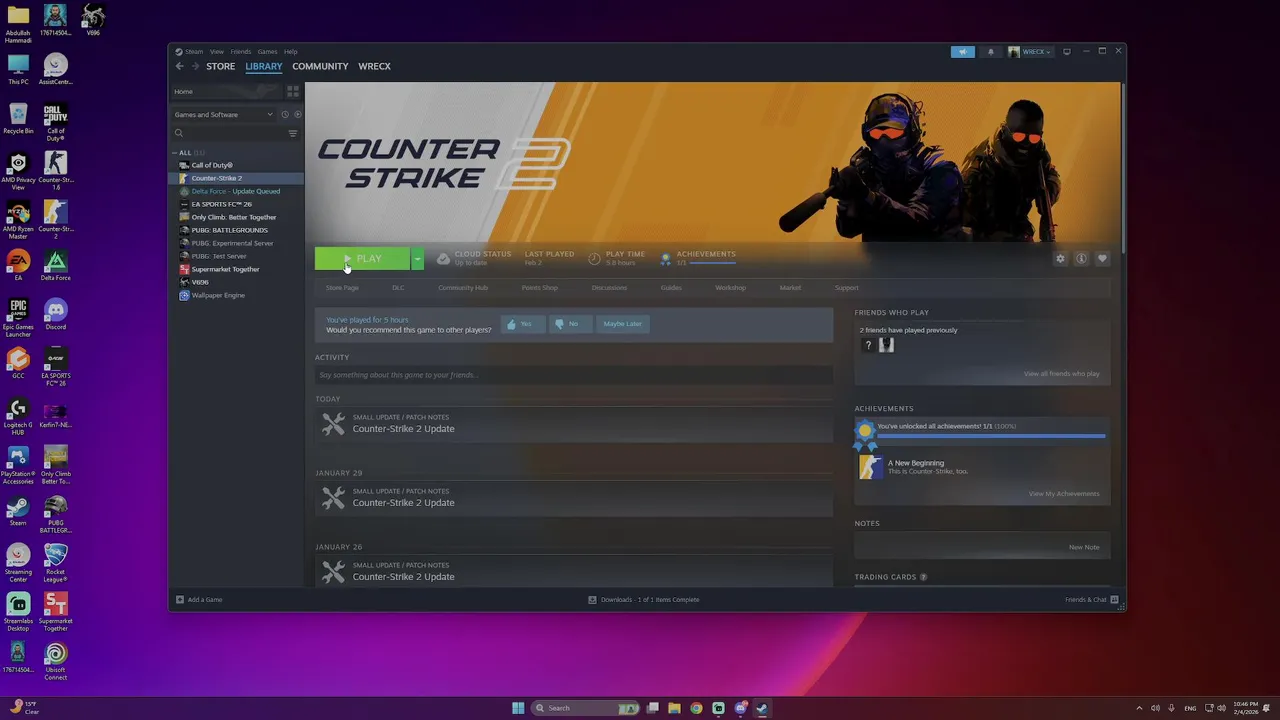Go to the STORE tab

point(221,66)
